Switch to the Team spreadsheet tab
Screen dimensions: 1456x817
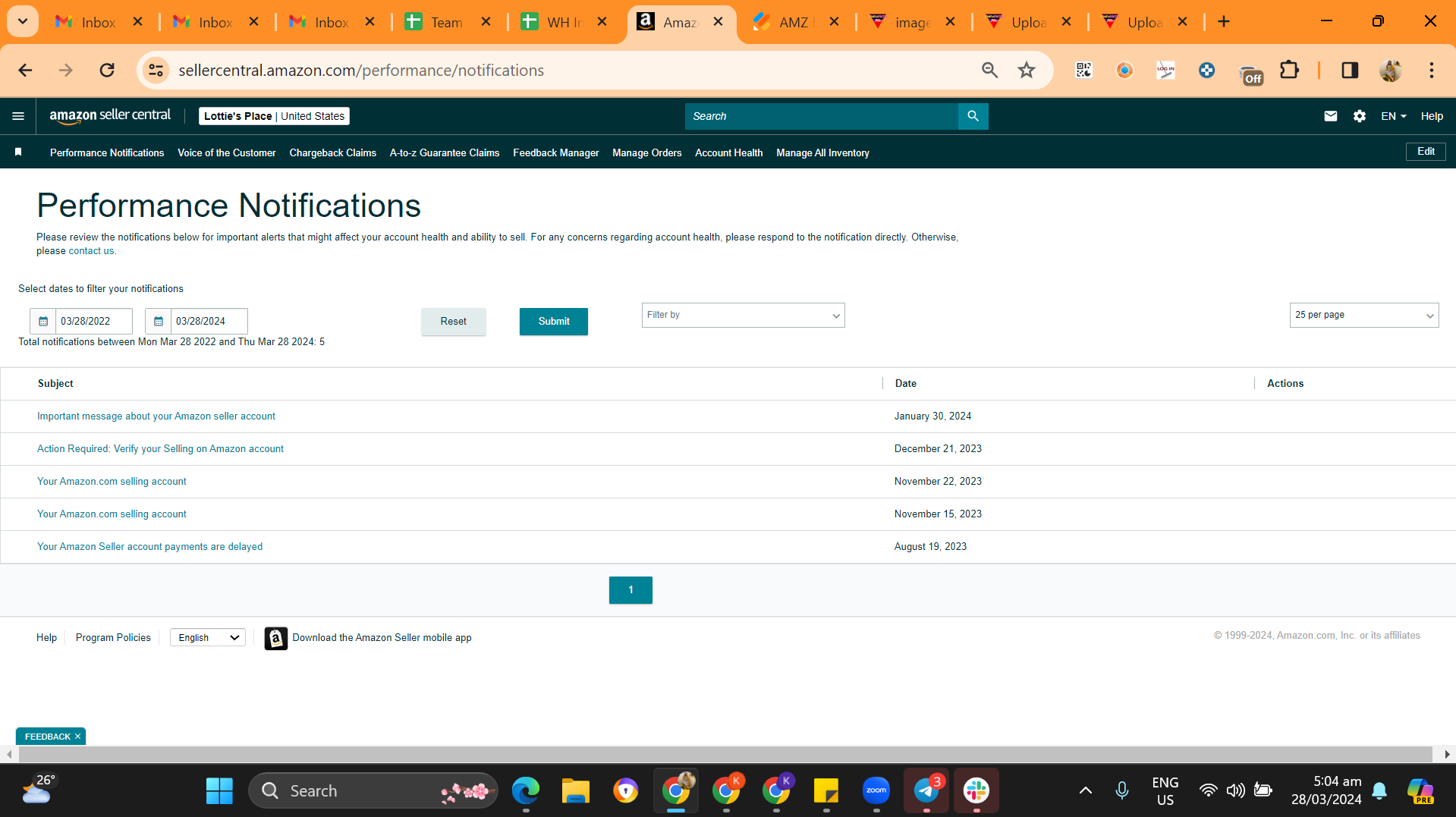pyautogui.click(x=447, y=22)
